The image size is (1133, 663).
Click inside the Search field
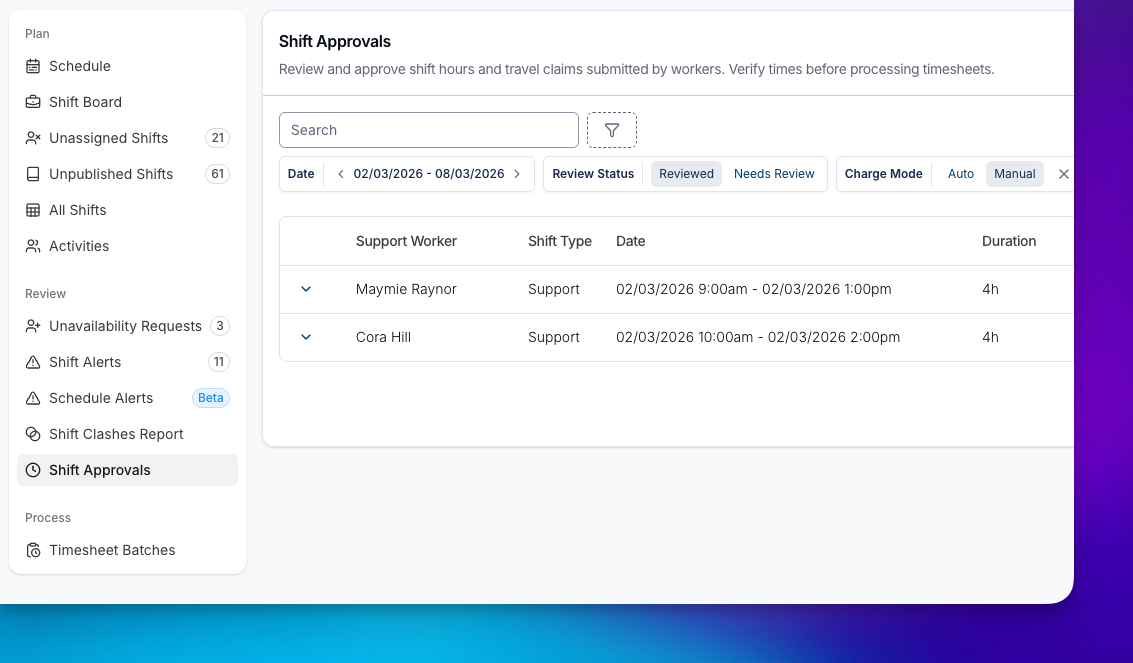coord(428,130)
